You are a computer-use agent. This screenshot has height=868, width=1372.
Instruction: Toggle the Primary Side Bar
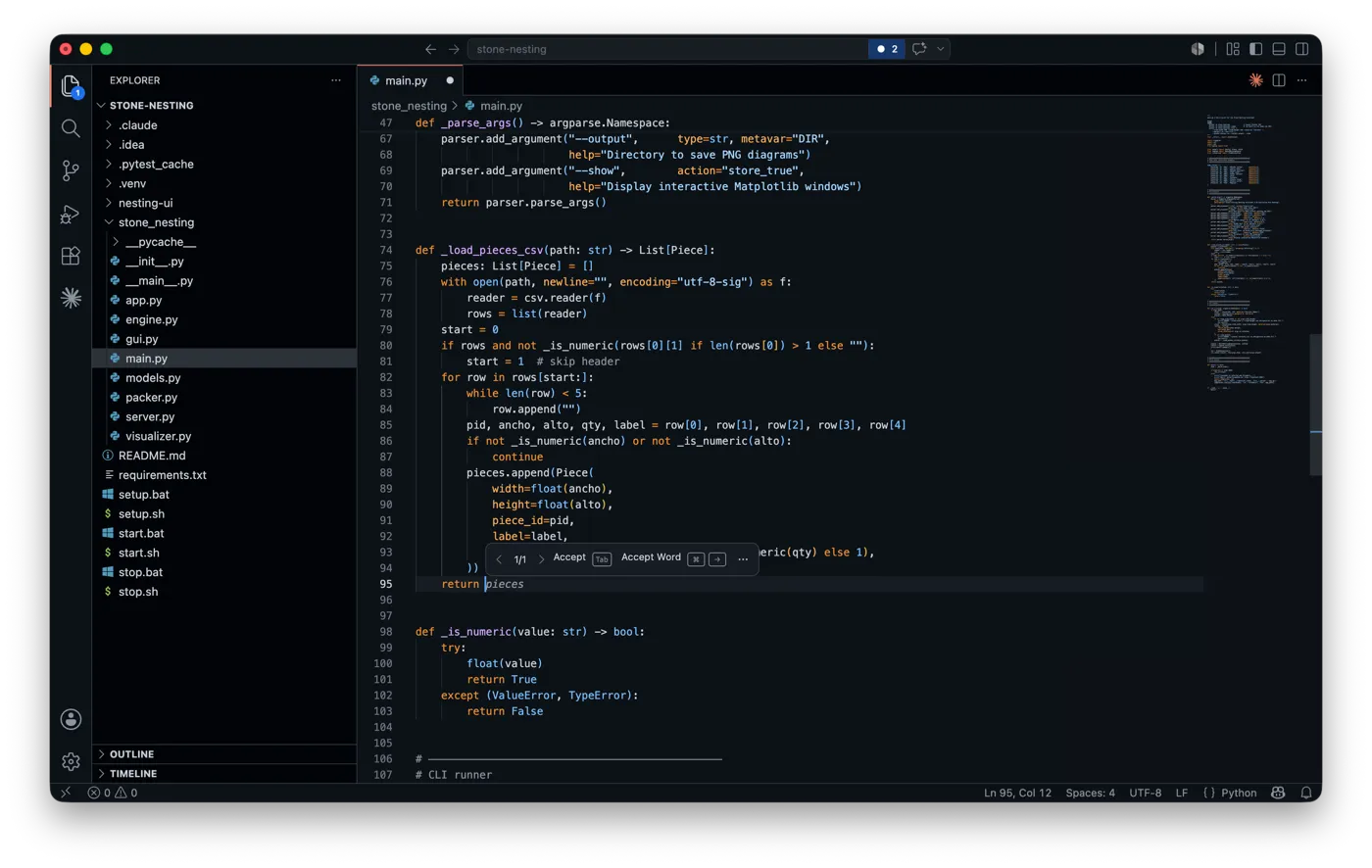click(x=1255, y=49)
